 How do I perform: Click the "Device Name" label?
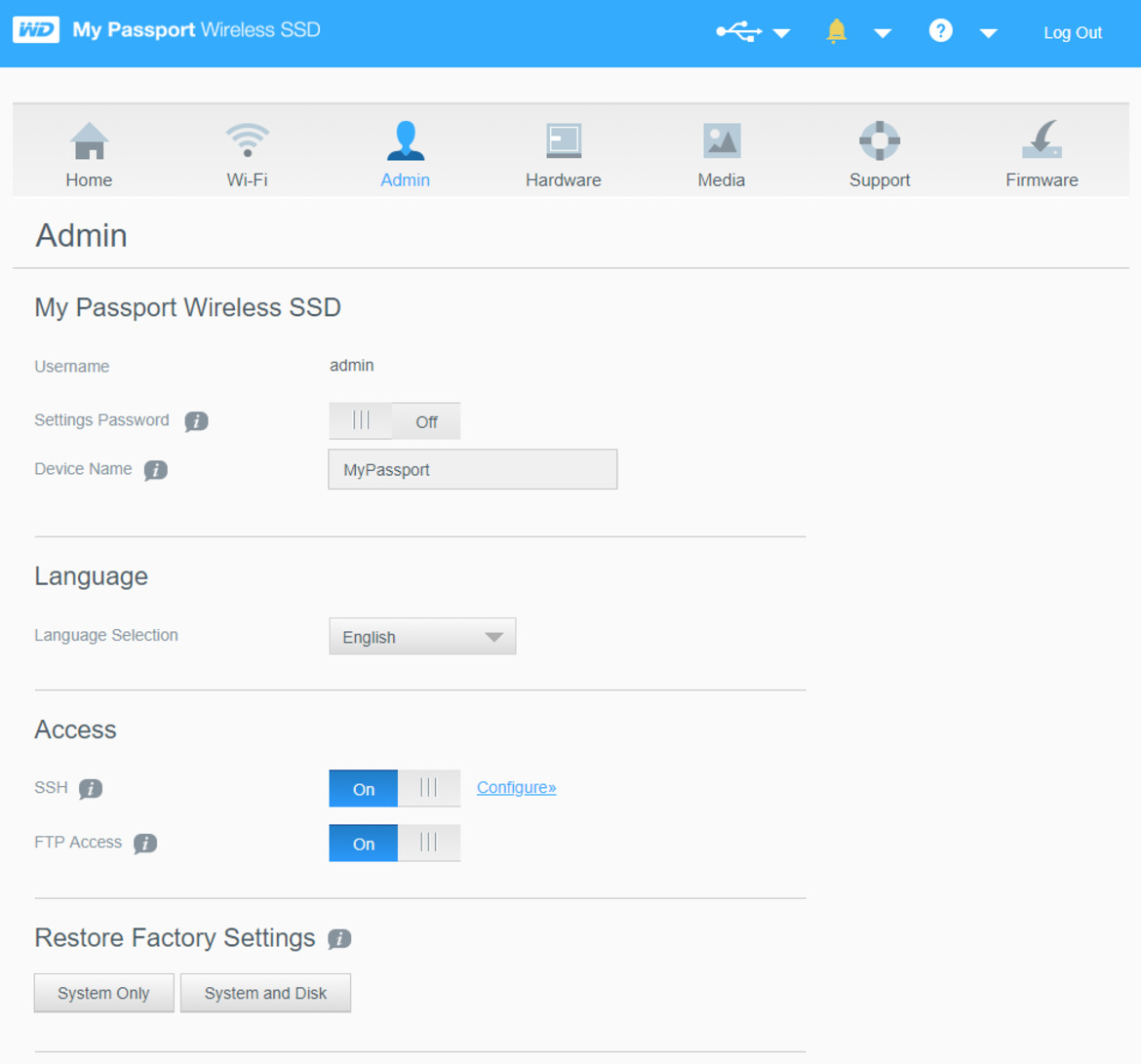click(x=83, y=469)
